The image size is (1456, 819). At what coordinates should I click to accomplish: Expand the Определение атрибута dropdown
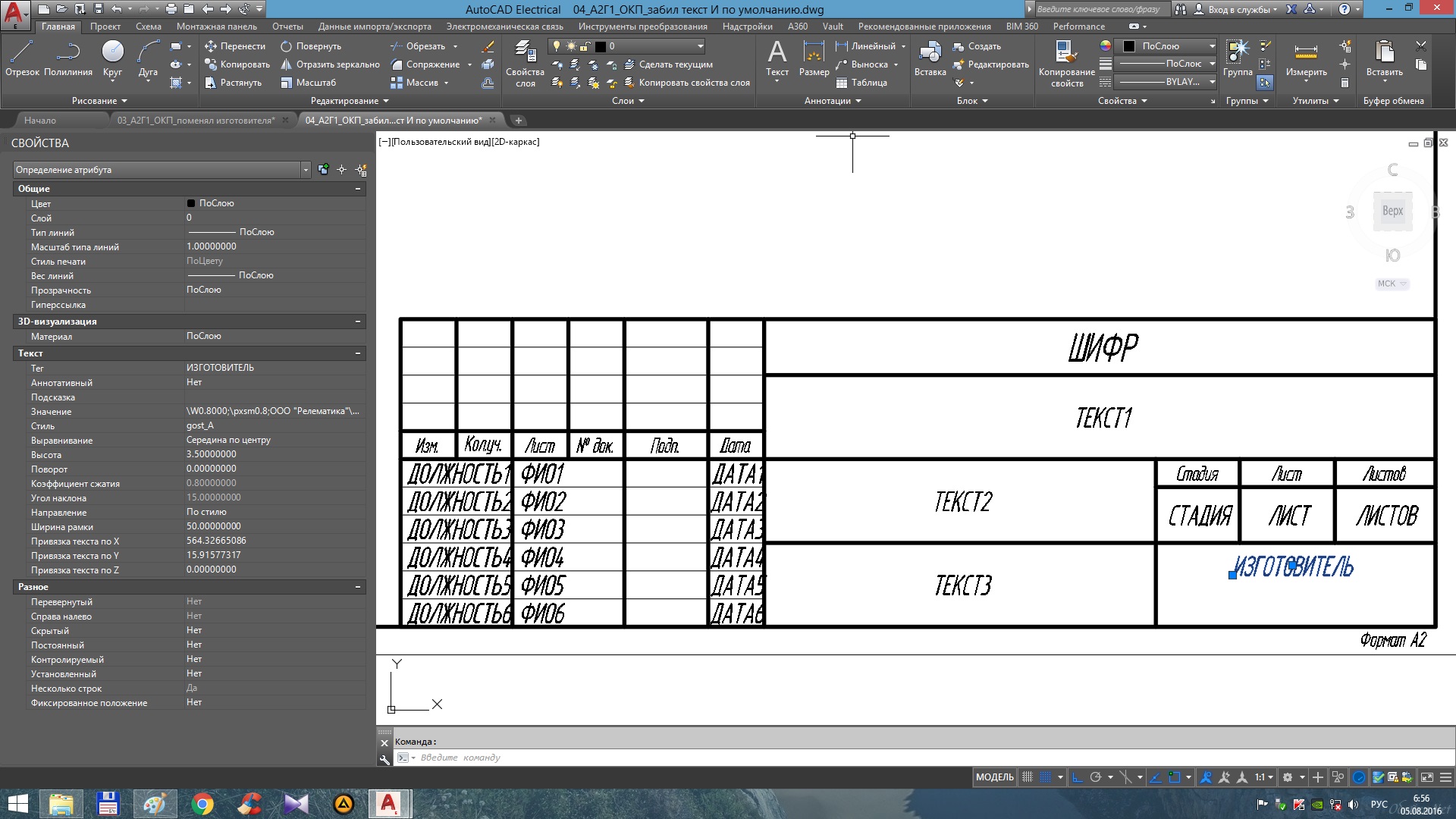(306, 169)
